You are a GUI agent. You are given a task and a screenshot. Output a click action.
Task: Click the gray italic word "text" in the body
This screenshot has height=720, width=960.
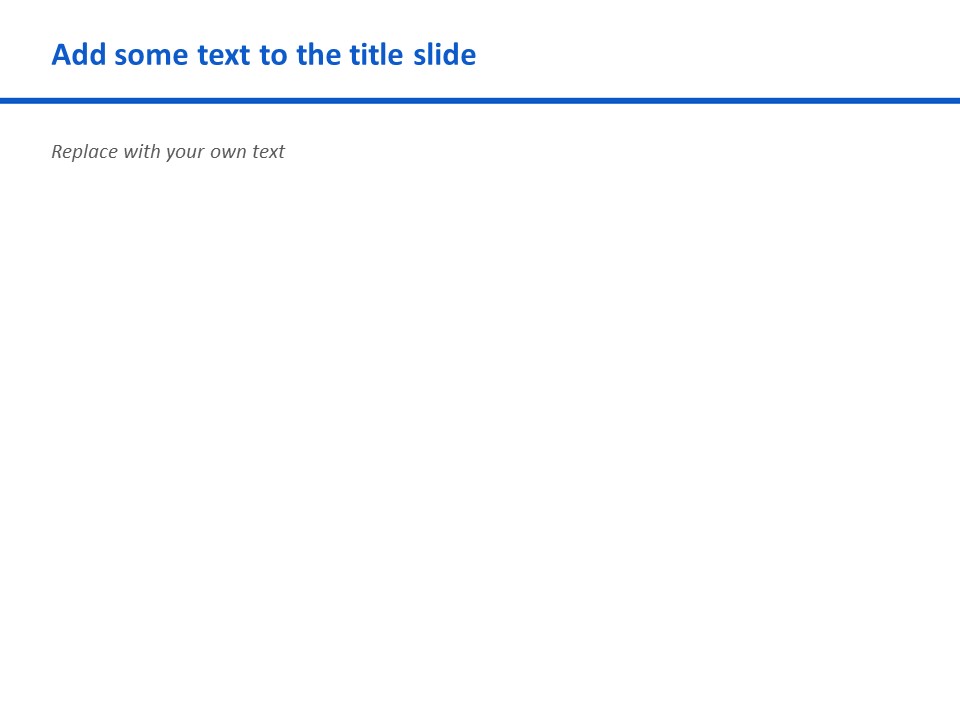(x=268, y=152)
